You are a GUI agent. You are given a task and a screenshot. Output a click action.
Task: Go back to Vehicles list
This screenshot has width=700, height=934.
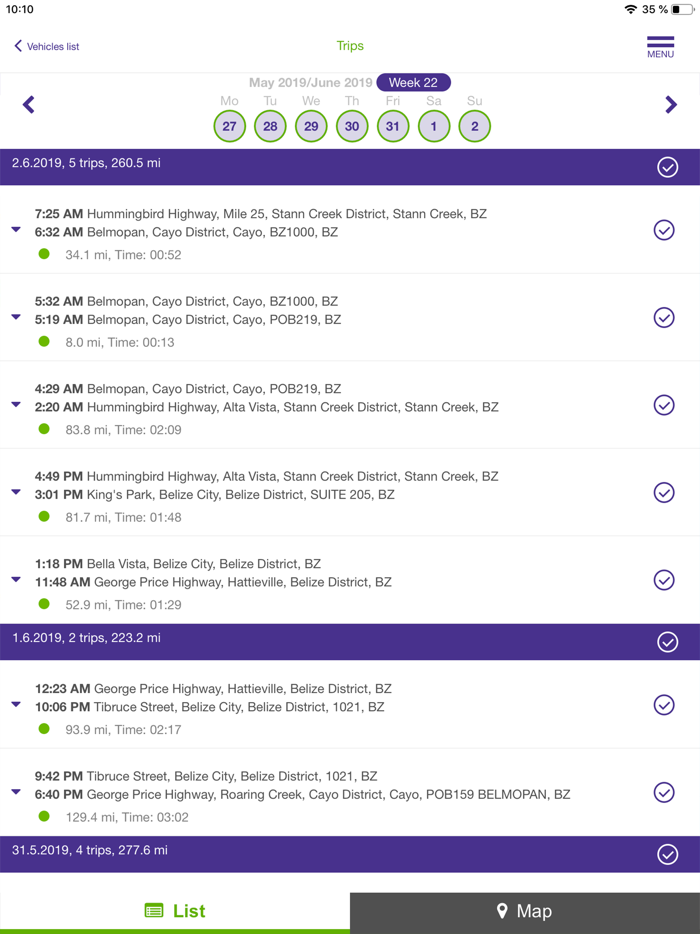(46, 46)
